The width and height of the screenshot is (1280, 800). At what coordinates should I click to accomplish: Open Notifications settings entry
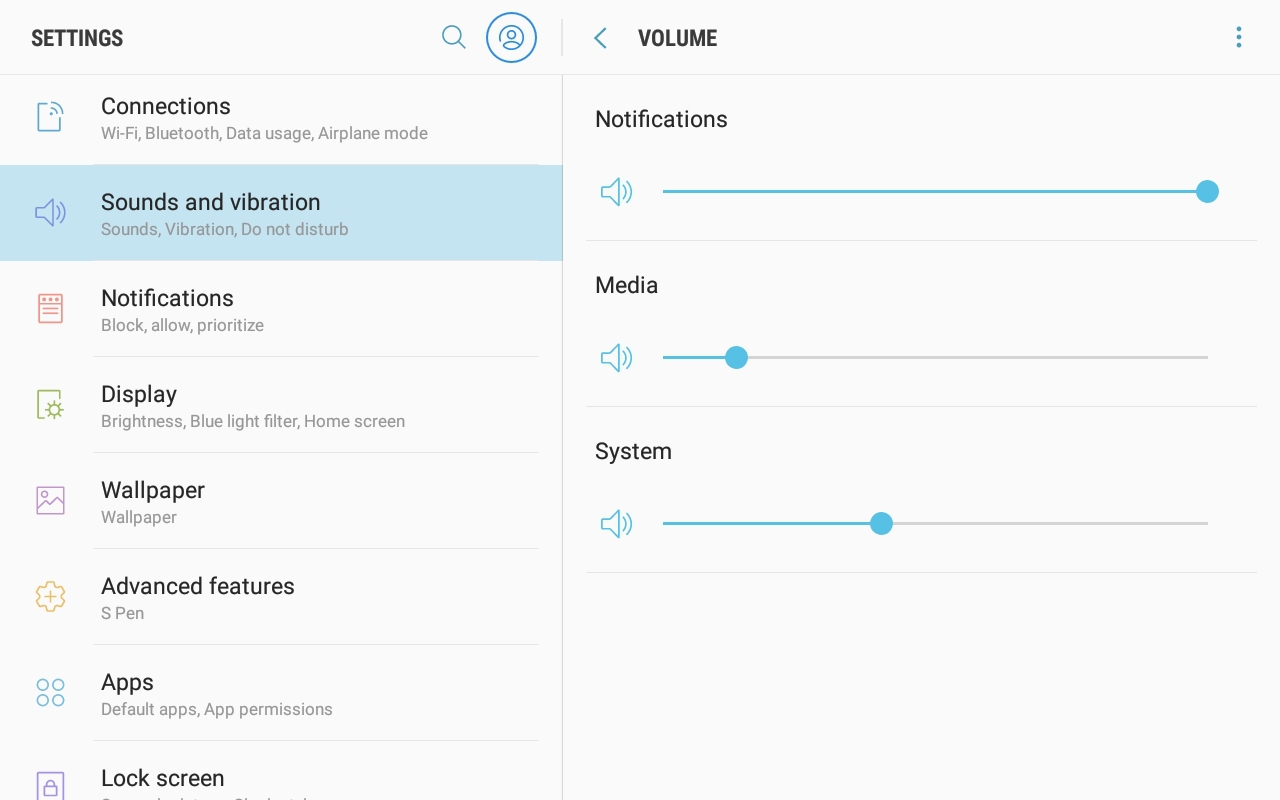pos(281,309)
